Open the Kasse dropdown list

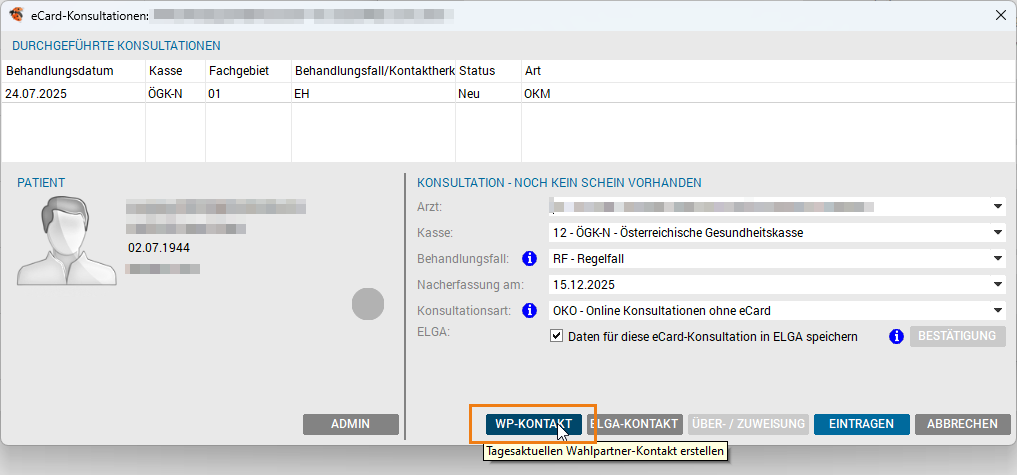997,233
